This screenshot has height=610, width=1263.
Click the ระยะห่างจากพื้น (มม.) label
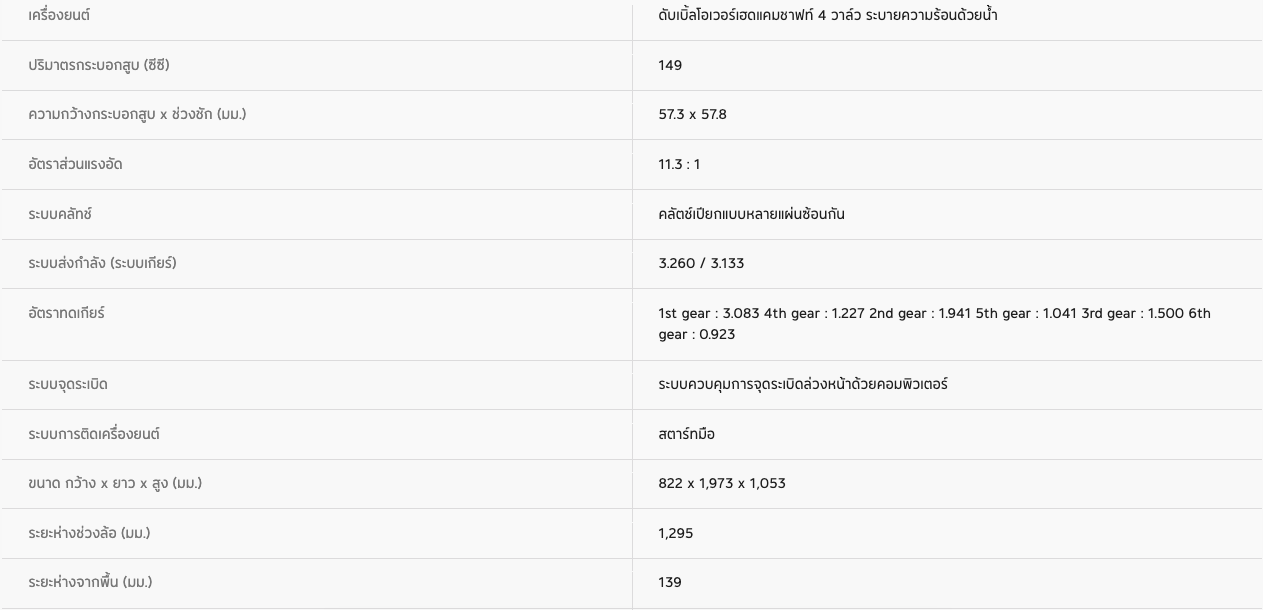90,582
